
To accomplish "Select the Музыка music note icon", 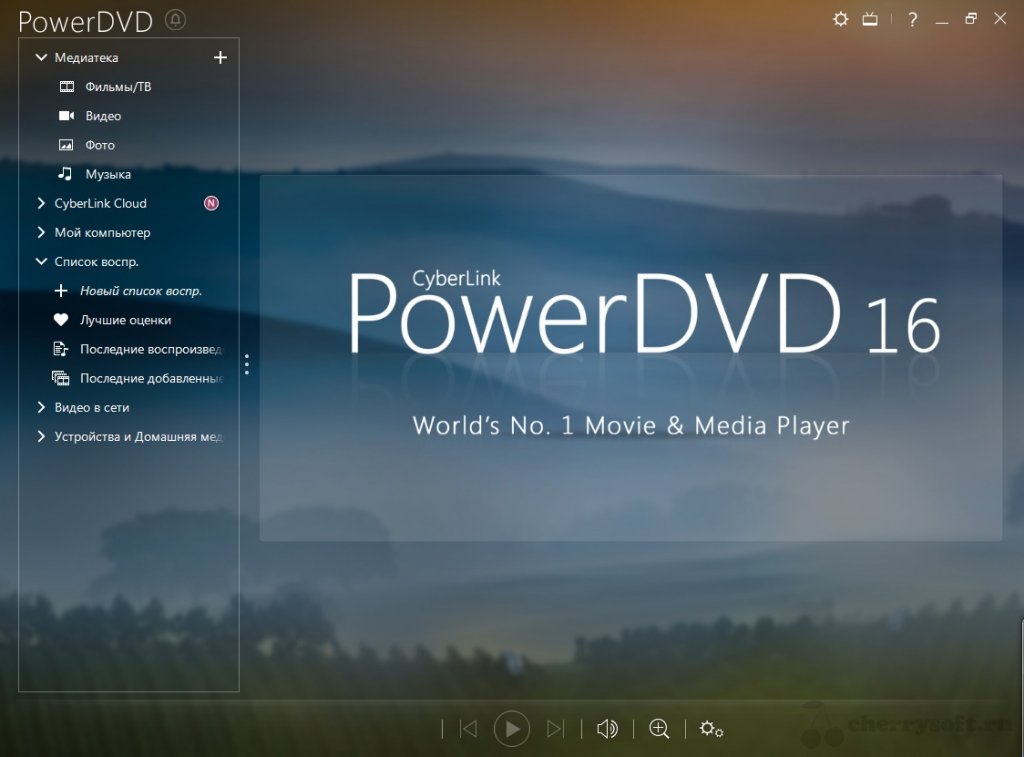I will 66,173.
